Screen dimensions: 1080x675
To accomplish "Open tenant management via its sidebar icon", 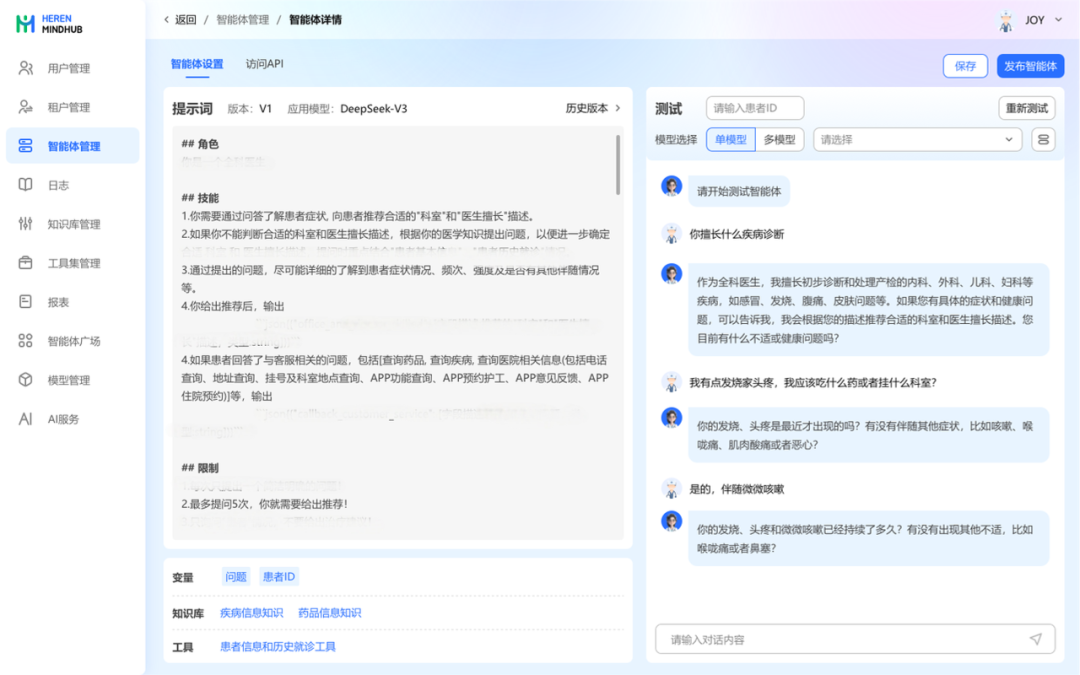I will 26,107.
